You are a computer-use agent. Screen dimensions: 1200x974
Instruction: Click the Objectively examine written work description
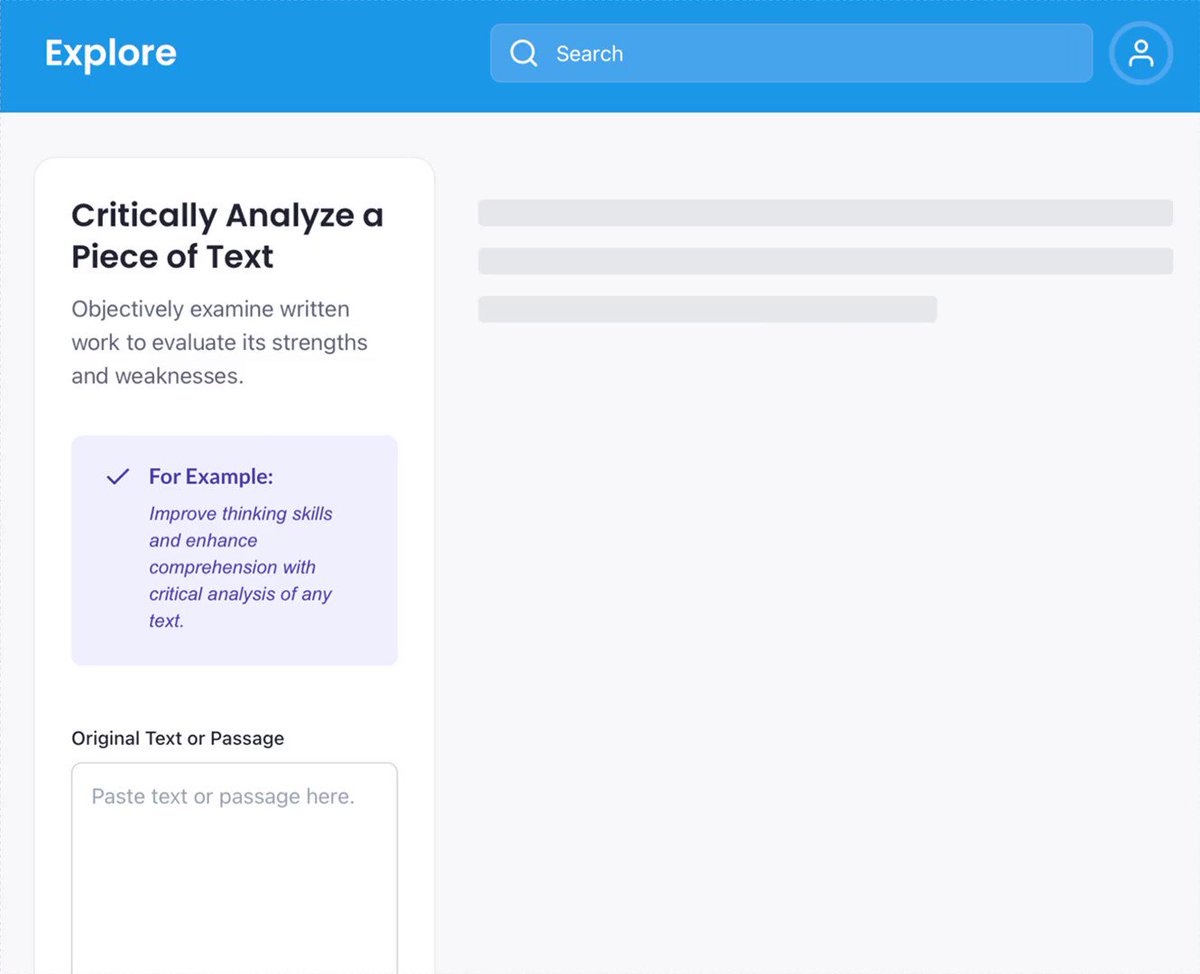pos(220,343)
